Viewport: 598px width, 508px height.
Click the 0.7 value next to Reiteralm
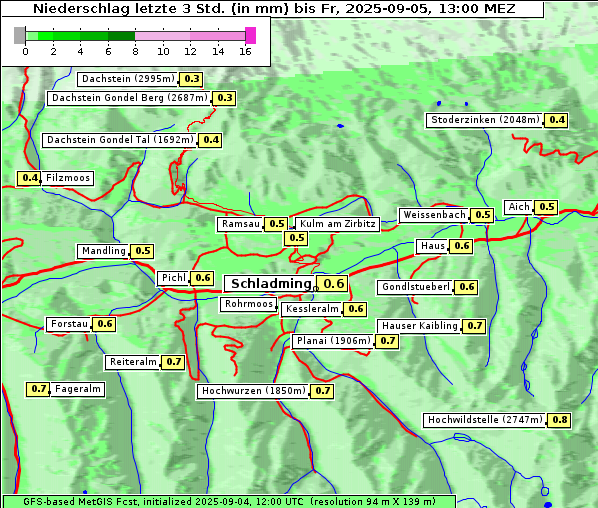click(174, 362)
